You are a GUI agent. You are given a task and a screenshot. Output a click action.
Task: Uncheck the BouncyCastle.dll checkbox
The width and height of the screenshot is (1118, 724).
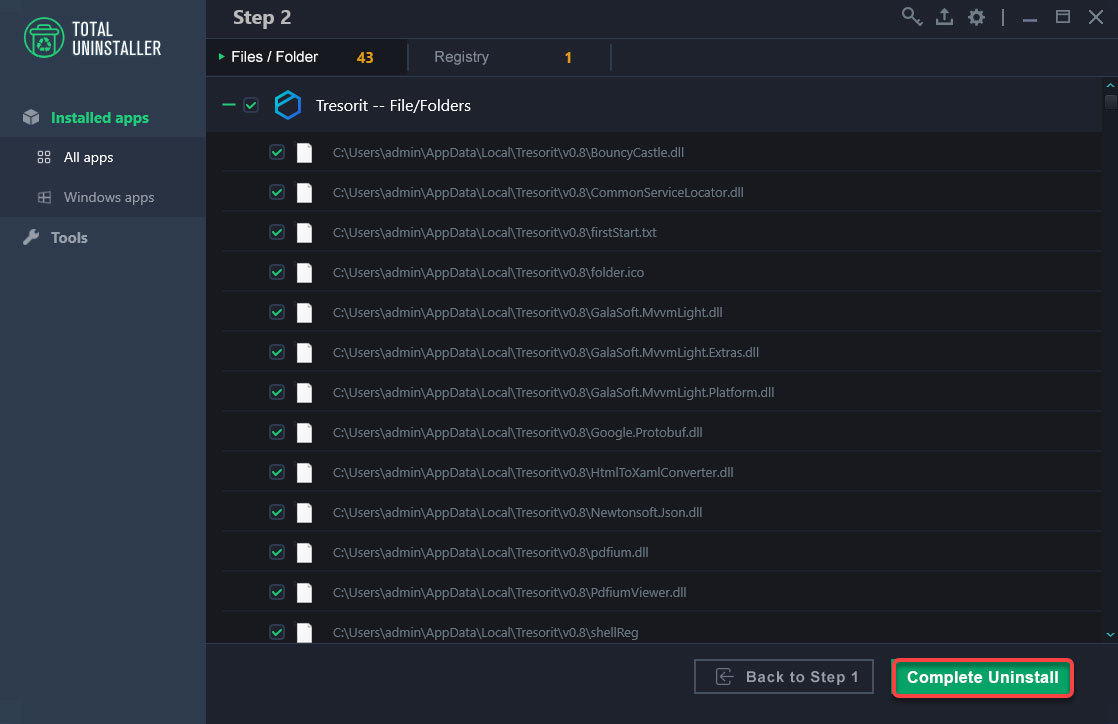277,152
